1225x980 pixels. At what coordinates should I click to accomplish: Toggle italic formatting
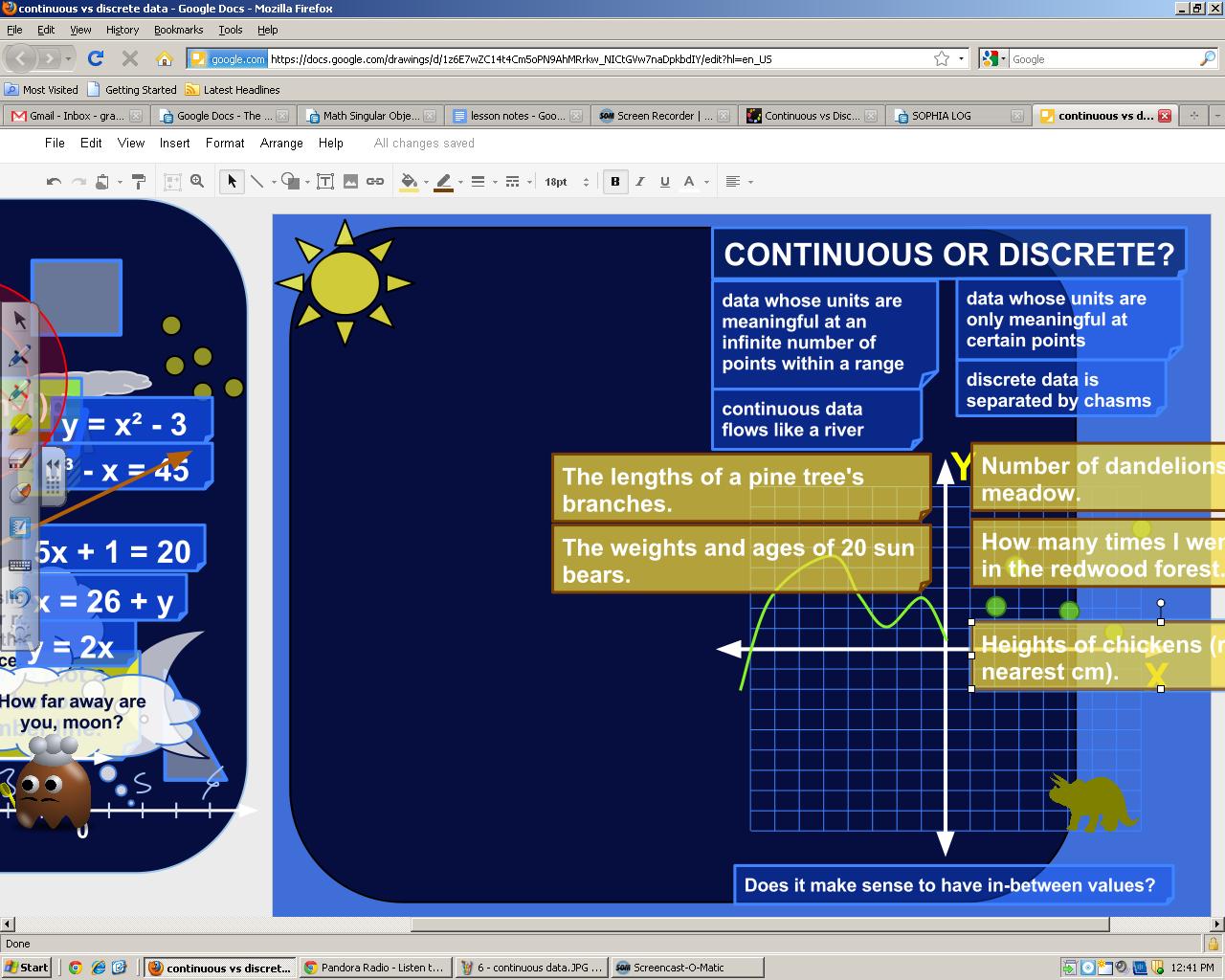coord(640,182)
